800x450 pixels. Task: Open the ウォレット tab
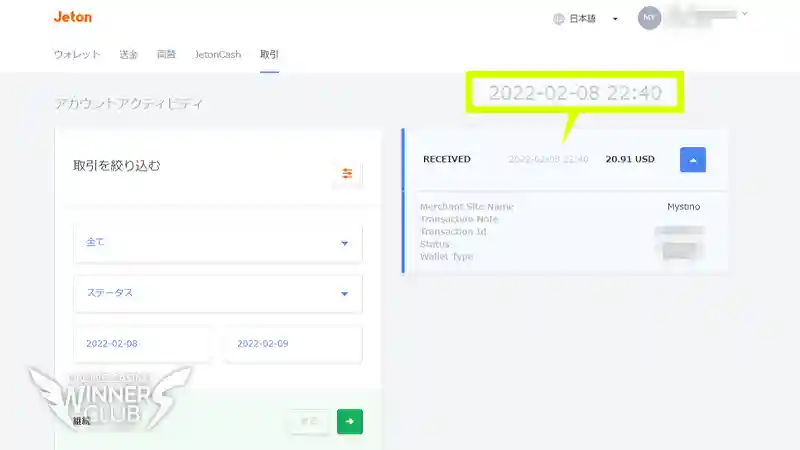(77, 54)
